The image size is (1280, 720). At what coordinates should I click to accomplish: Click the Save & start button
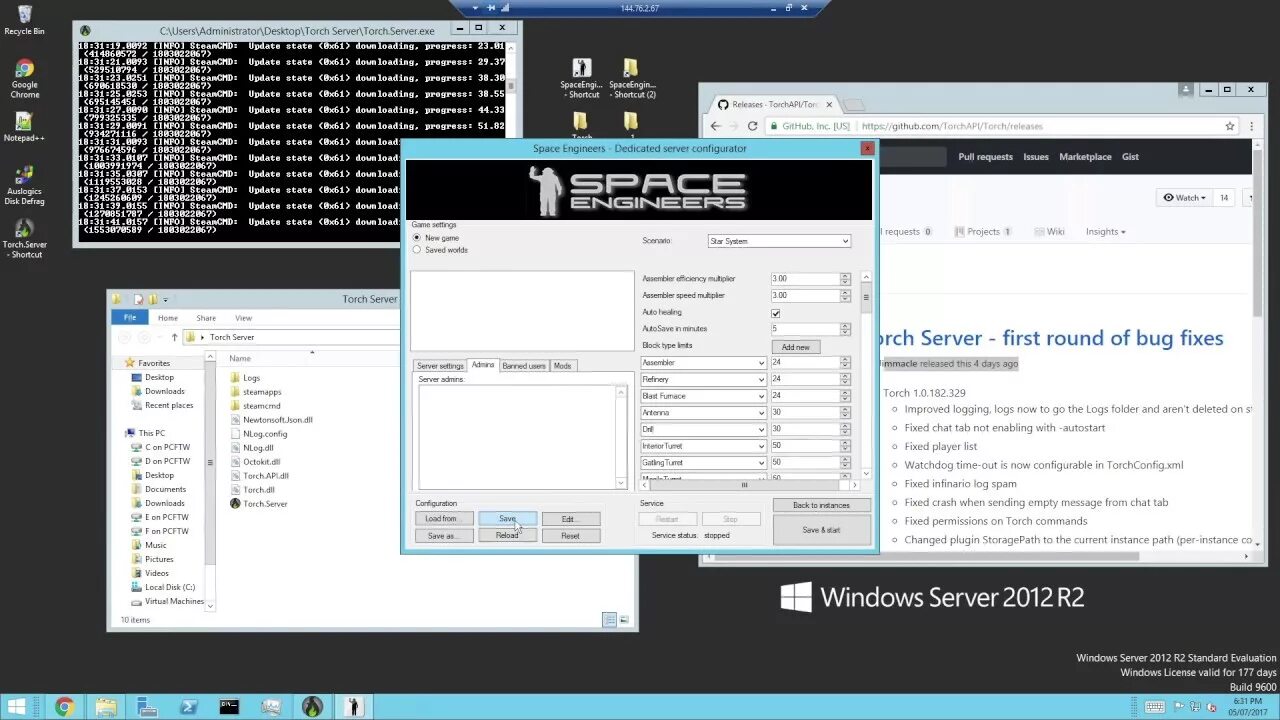pyautogui.click(x=821, y=530)
